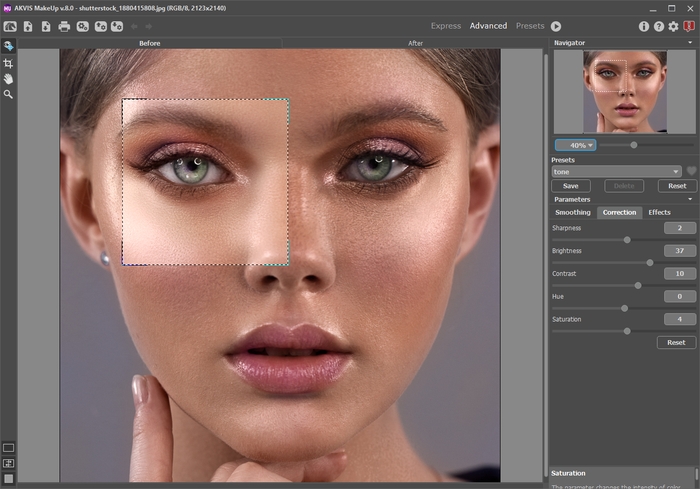The height and width of the screenshot is (489, 700).
Task: Open the 'tone' presets dropdown
Action: [x=616, y=171]
